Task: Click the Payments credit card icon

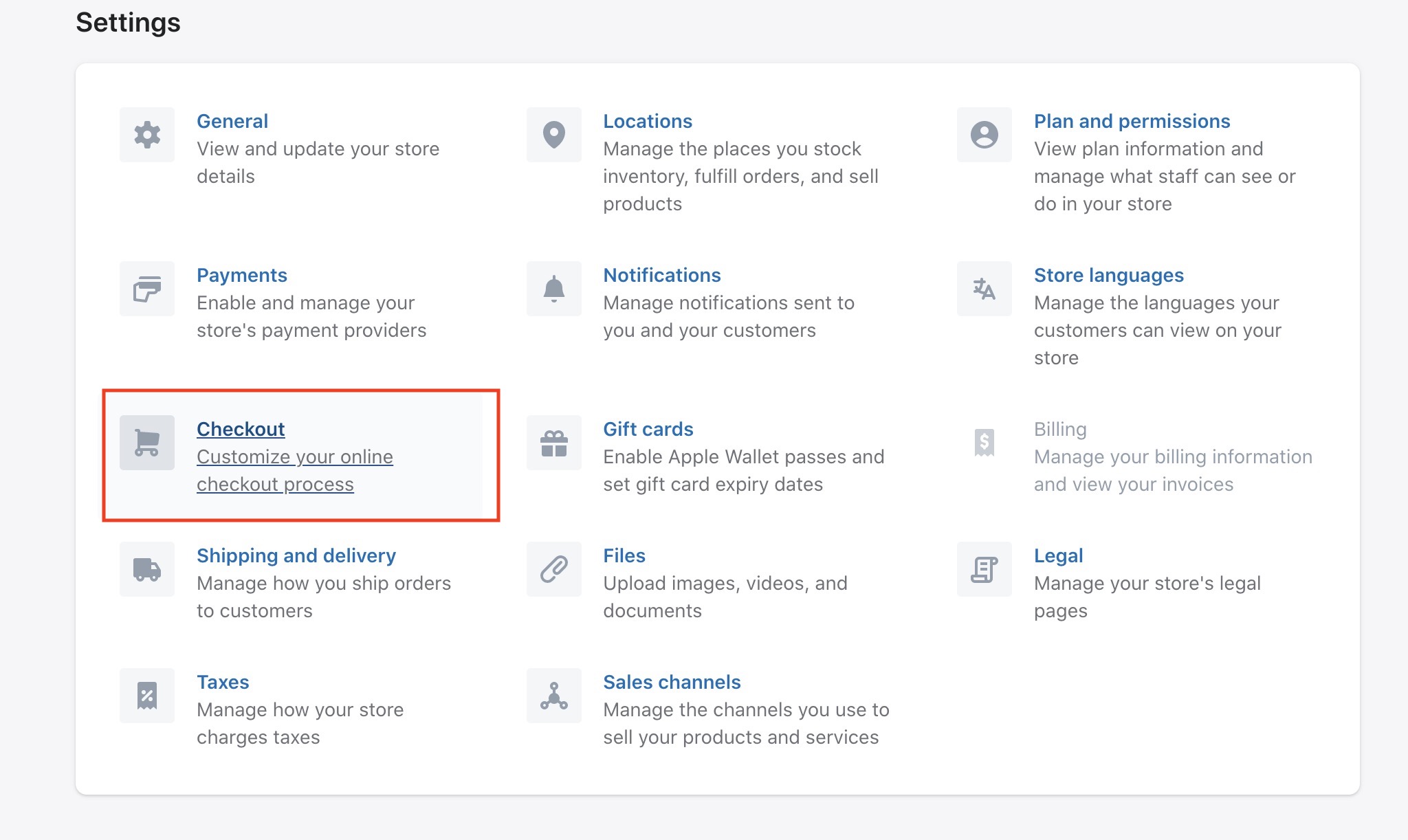Action: (x=147, y=289)
